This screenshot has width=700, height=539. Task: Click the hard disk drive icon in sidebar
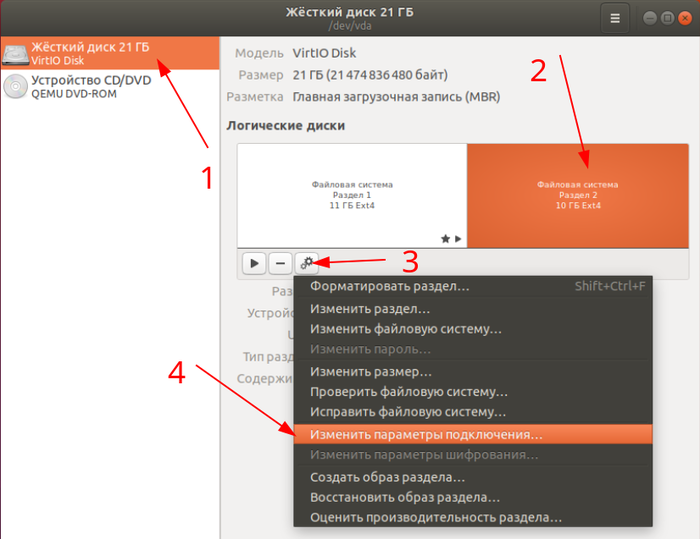click(16, 54)
